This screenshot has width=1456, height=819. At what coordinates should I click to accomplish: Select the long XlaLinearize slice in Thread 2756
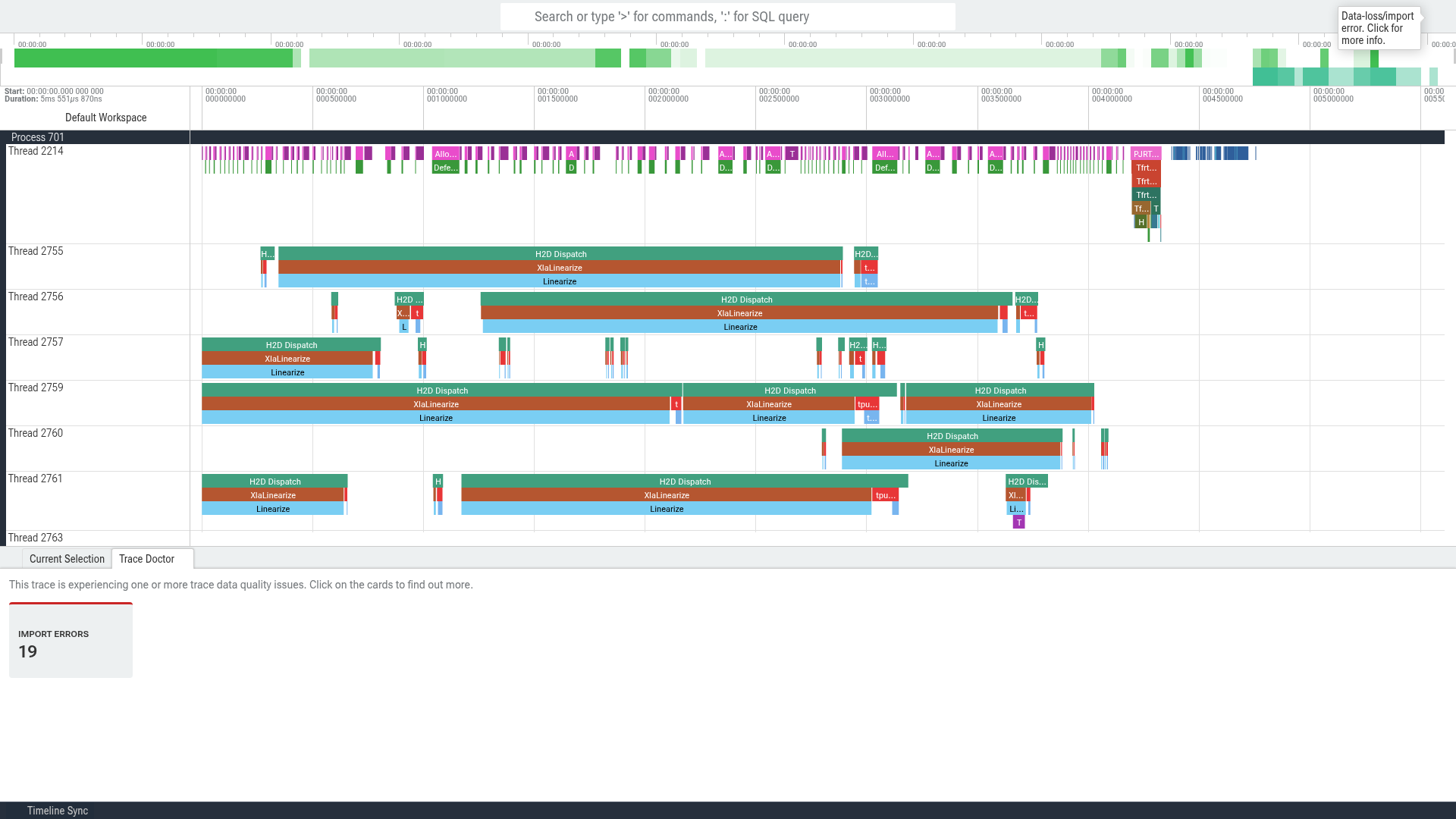pyautogui.click(x=739, y=313)
